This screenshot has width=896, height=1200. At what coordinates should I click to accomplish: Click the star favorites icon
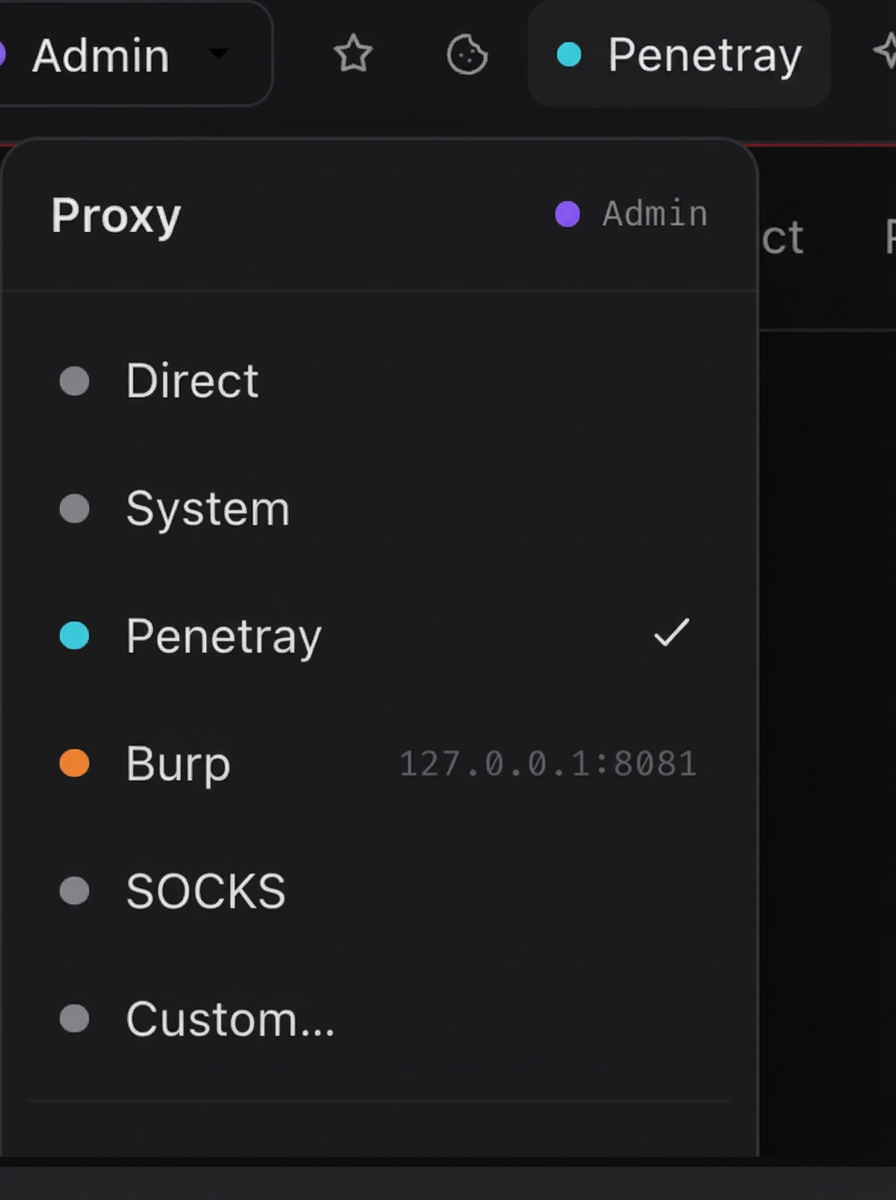point(353,54)
